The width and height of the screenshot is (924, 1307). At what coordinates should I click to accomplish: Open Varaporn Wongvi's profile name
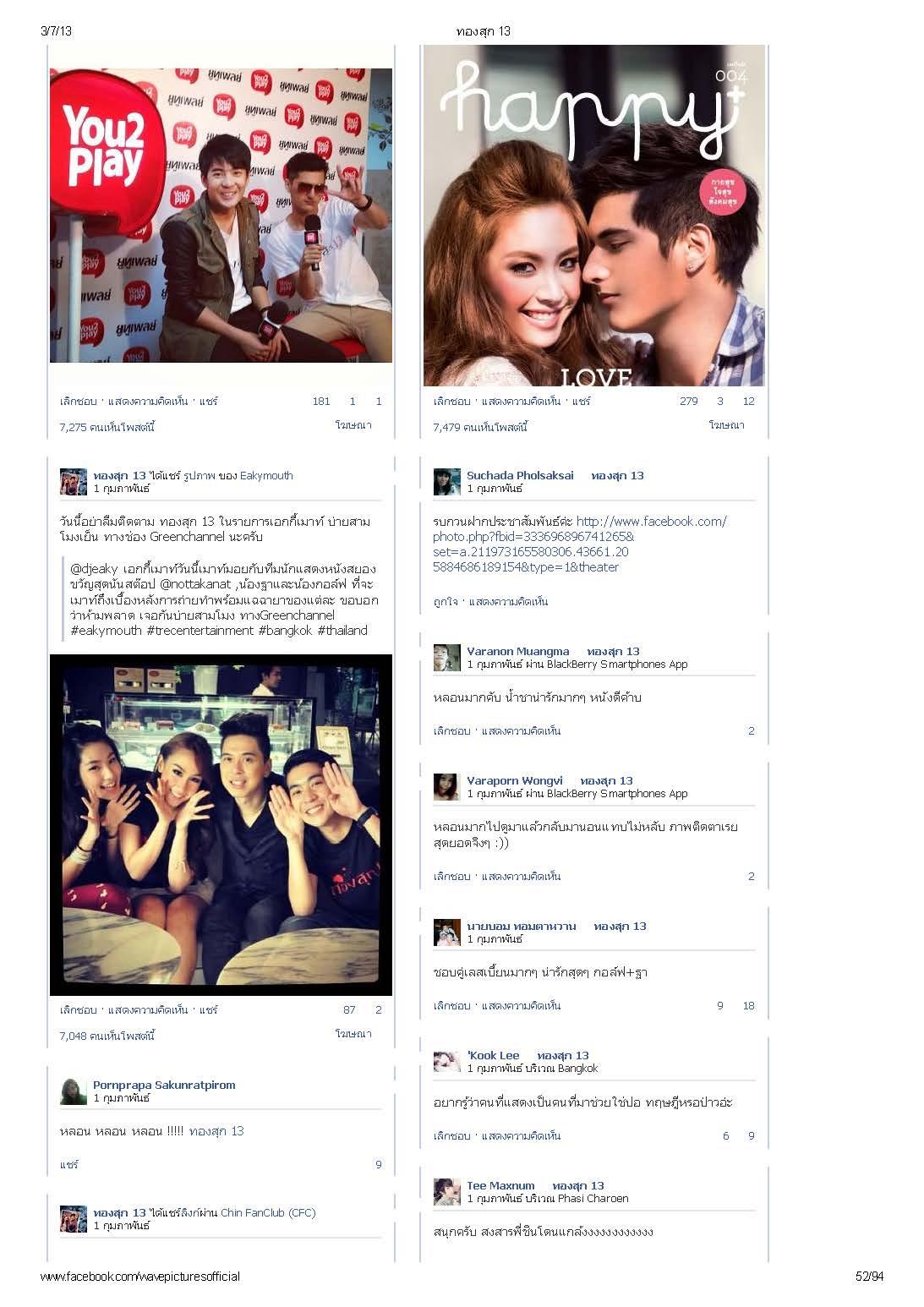point(514,781)
